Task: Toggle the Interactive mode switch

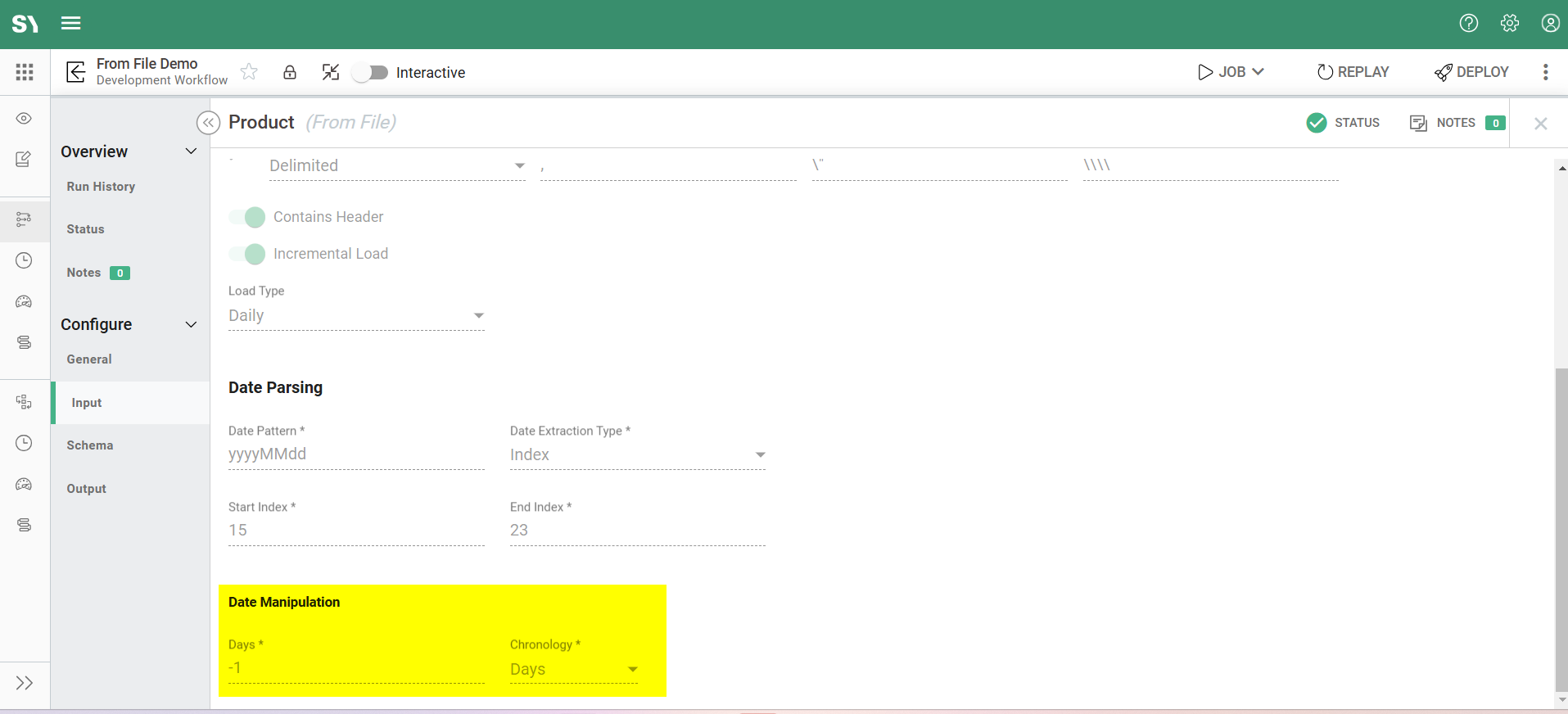Action: click(370, 73)
